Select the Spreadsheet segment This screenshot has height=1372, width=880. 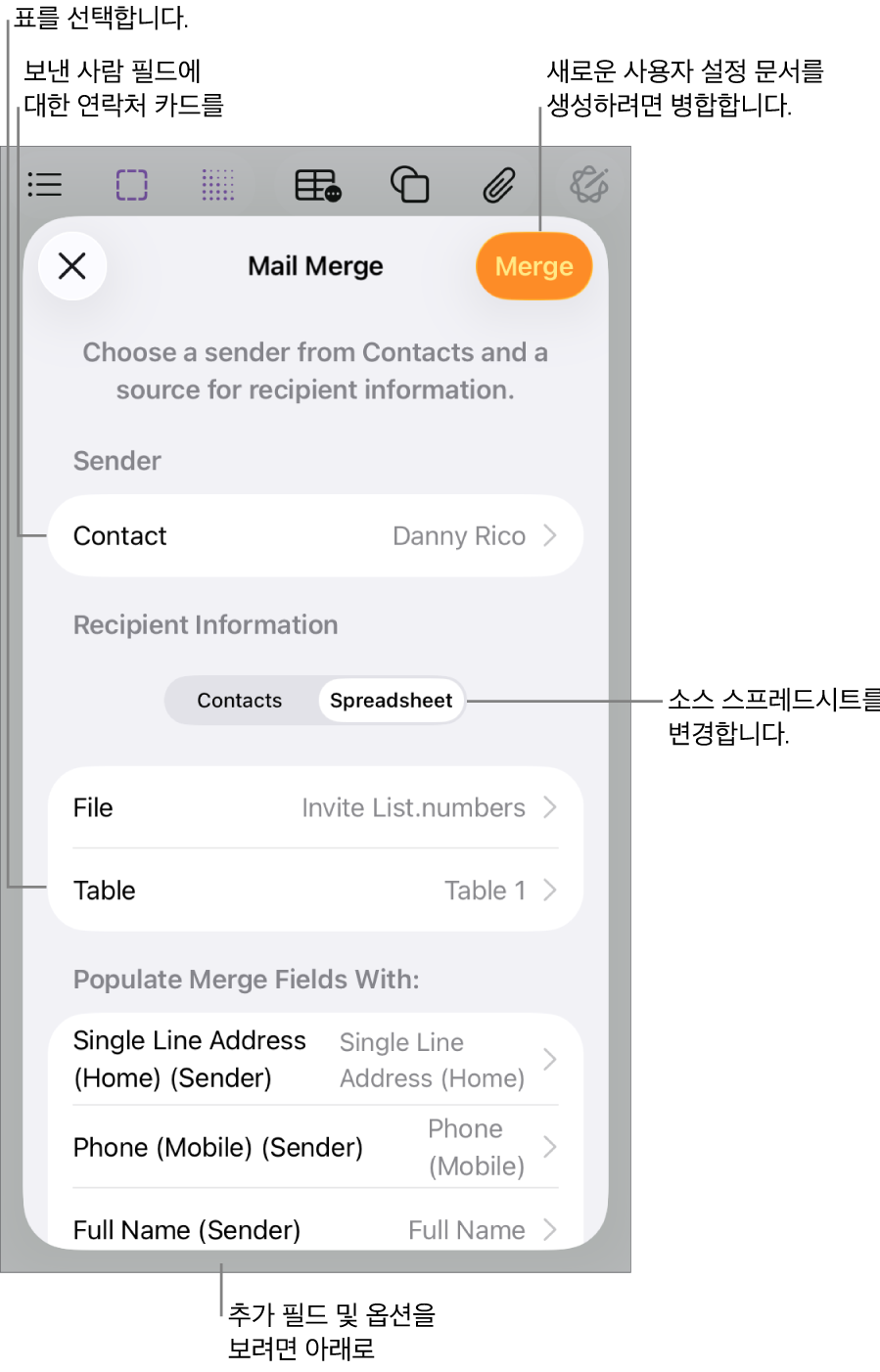(x=392, y=701)
